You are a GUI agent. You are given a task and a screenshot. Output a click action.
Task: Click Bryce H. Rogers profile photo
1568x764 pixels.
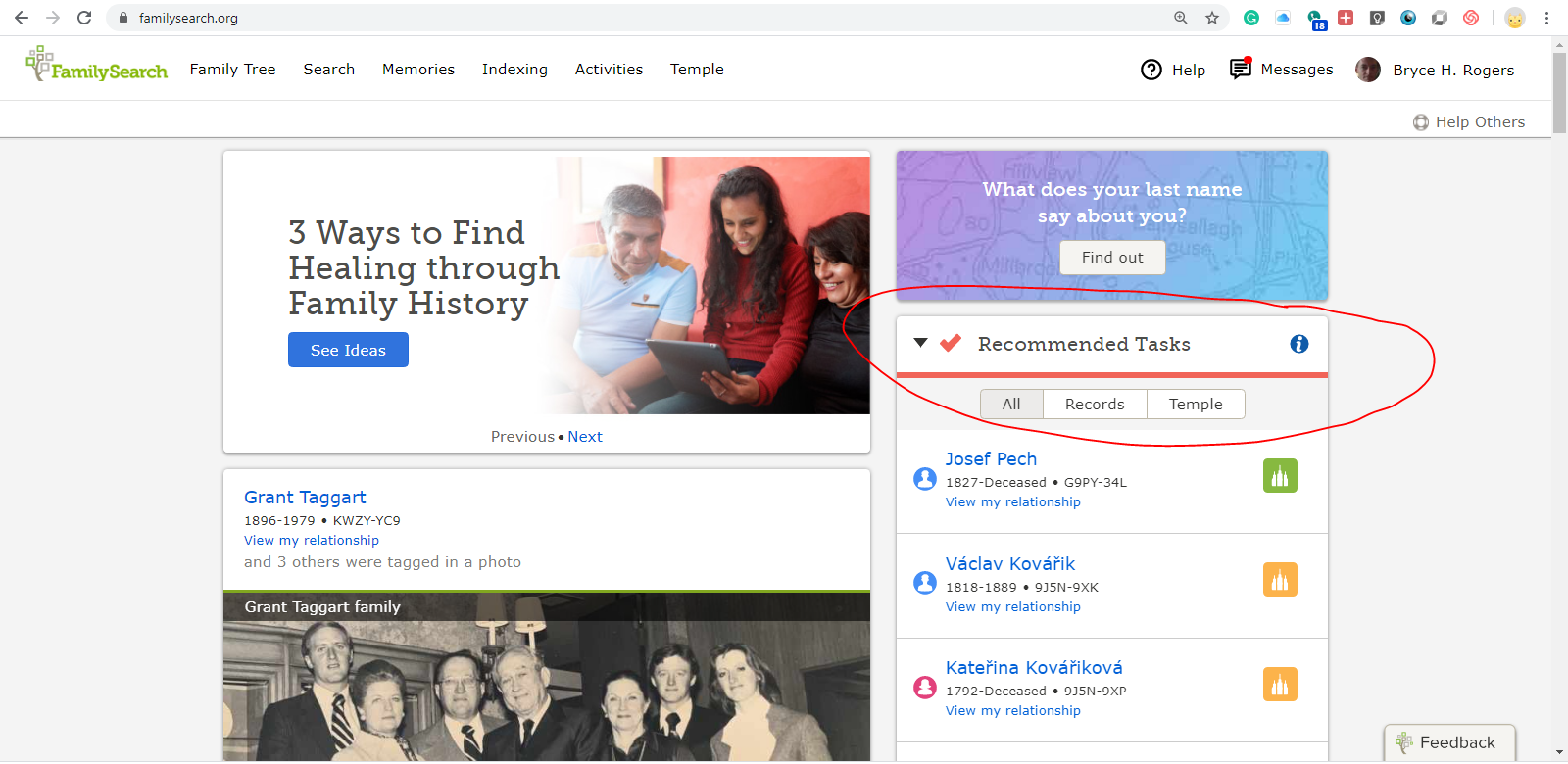[x=1368, y=70]
